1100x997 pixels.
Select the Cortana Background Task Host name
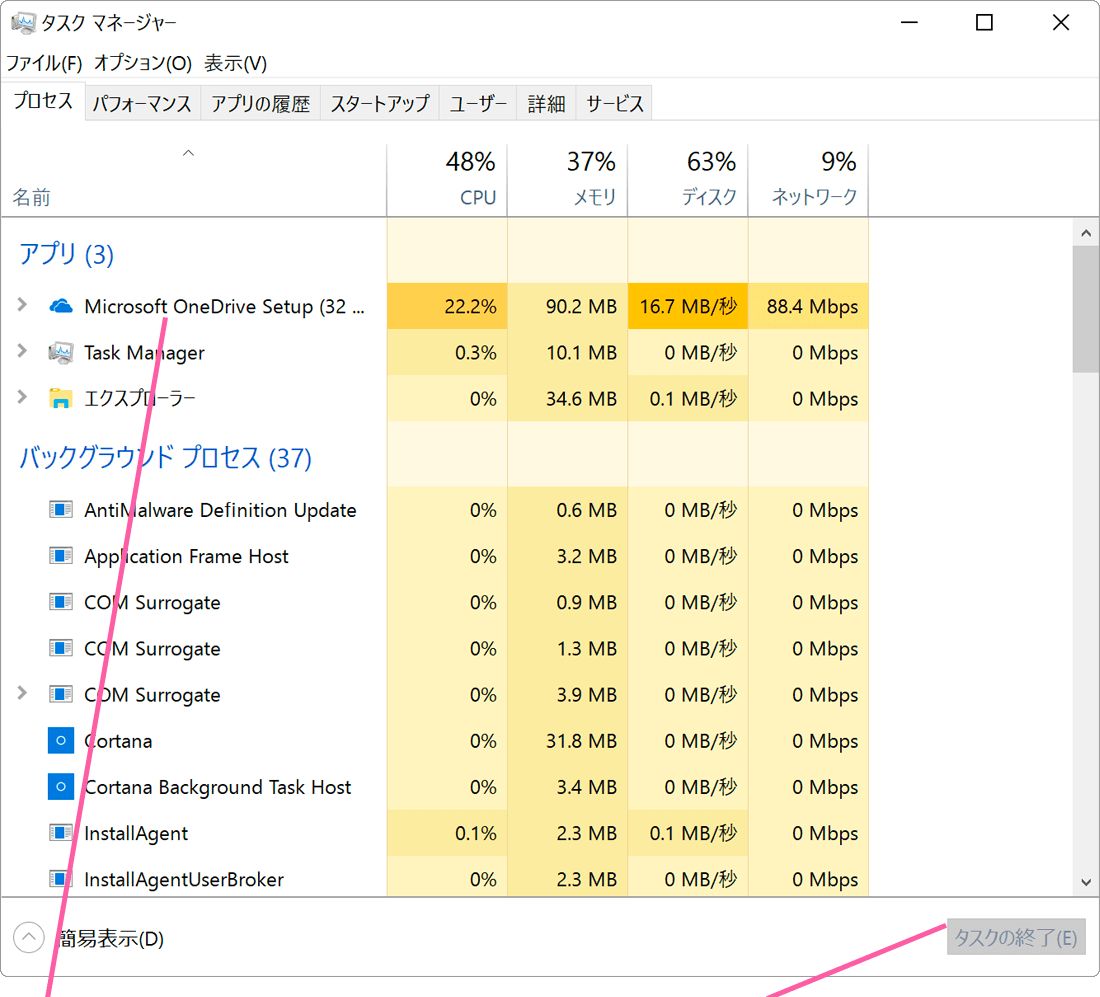217,787
